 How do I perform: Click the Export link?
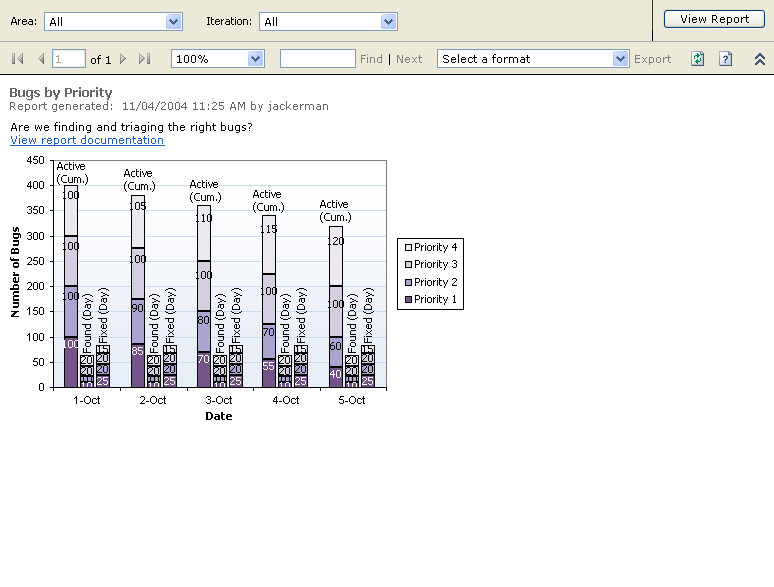[x=652, y=59]
